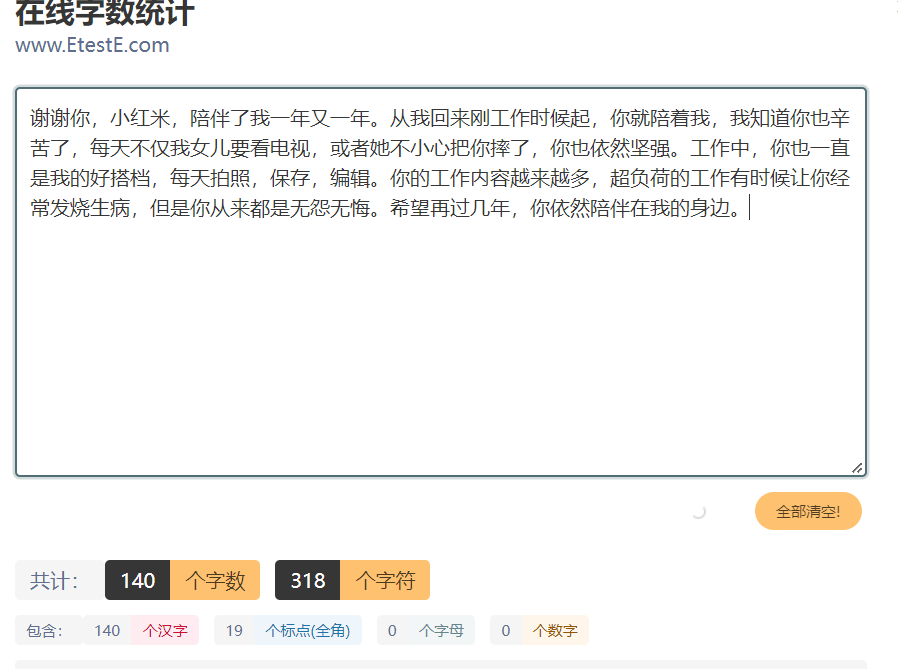The image size is (898, 669).
Task: Click the resize handle of the text area
Action: [857, 468]
